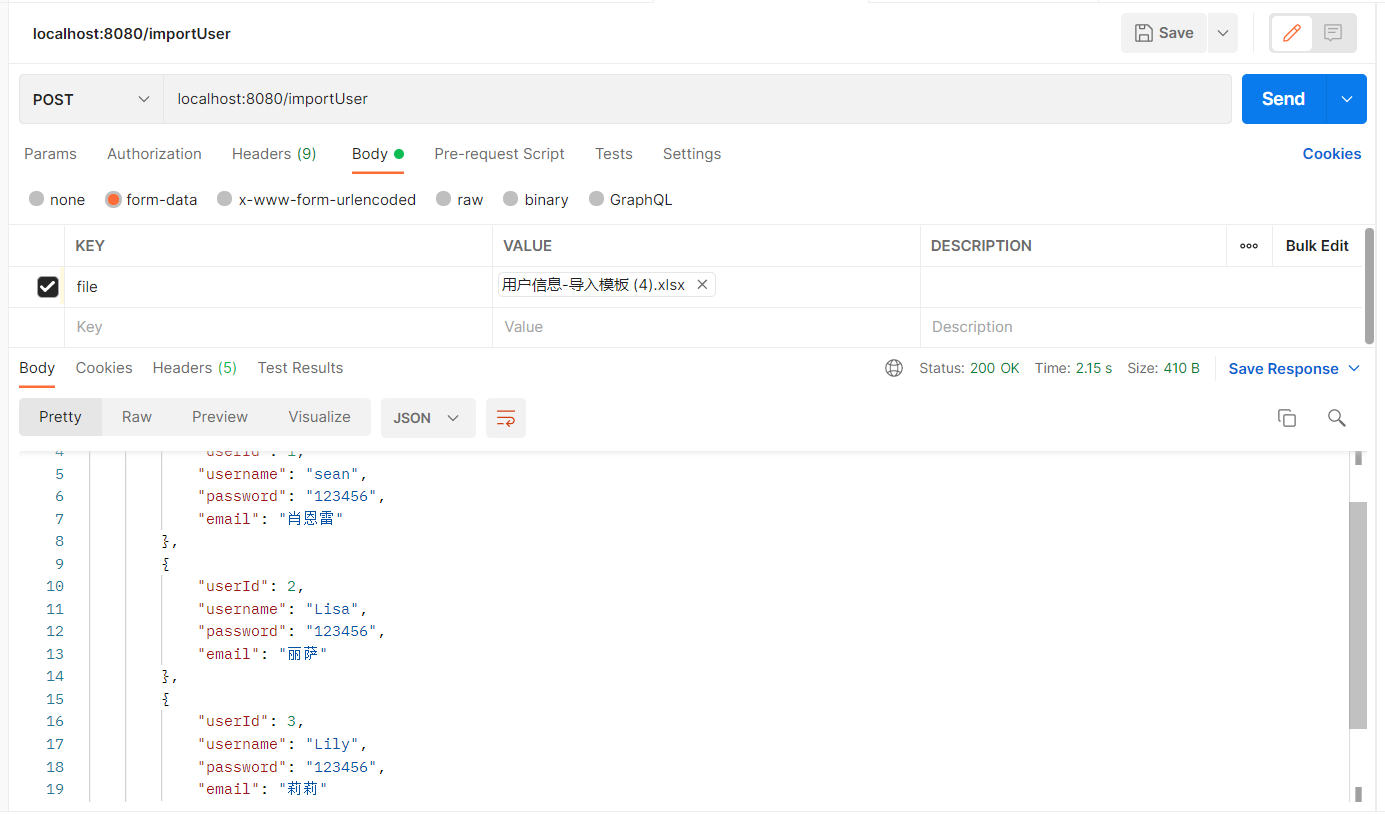
Task: Open the three-dots column options
Action: click(1249, 246)
